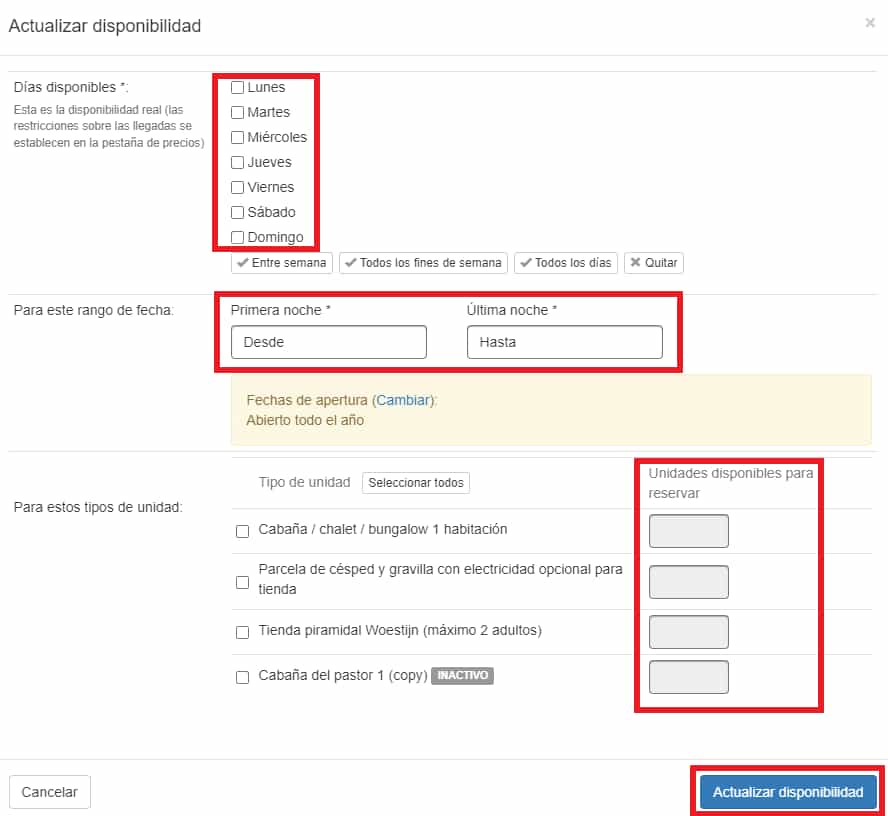Click units field for Cabaña del pastor
This screenshot has height=816, width=888.
[x=689, y=677]
